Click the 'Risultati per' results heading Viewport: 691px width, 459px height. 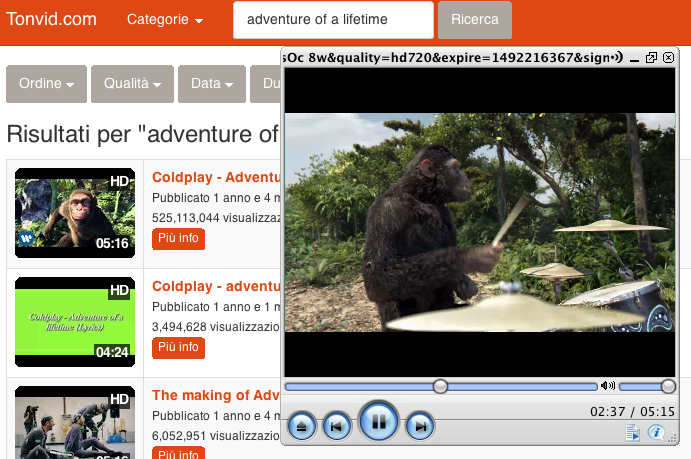(x=143, y=134)
